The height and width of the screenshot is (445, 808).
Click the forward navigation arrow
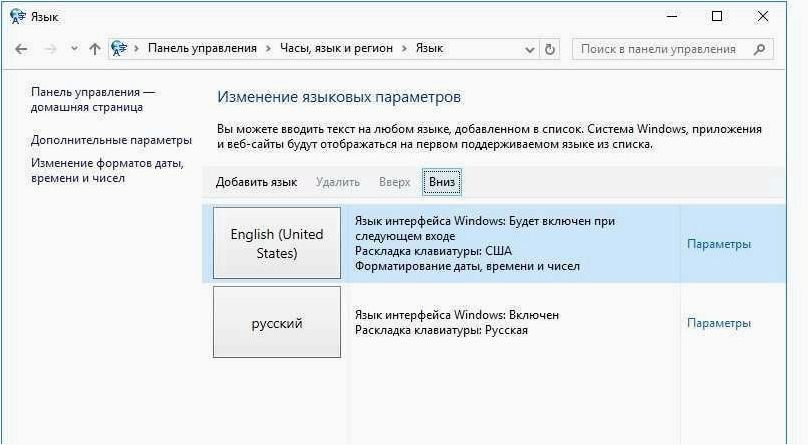(50, 49)
